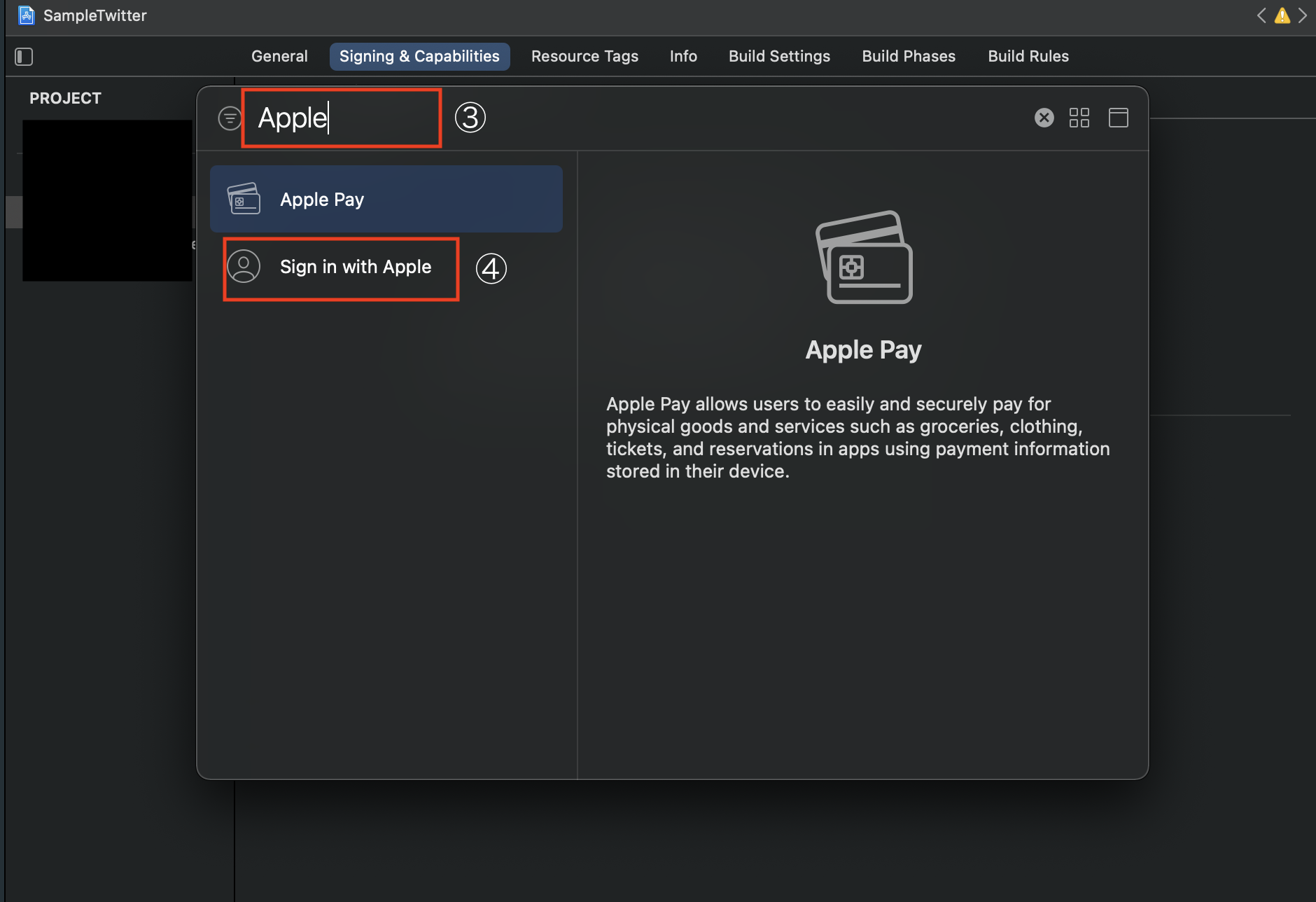Go to the next issue arrow

pyautogui.click(x=1303, y=15)
